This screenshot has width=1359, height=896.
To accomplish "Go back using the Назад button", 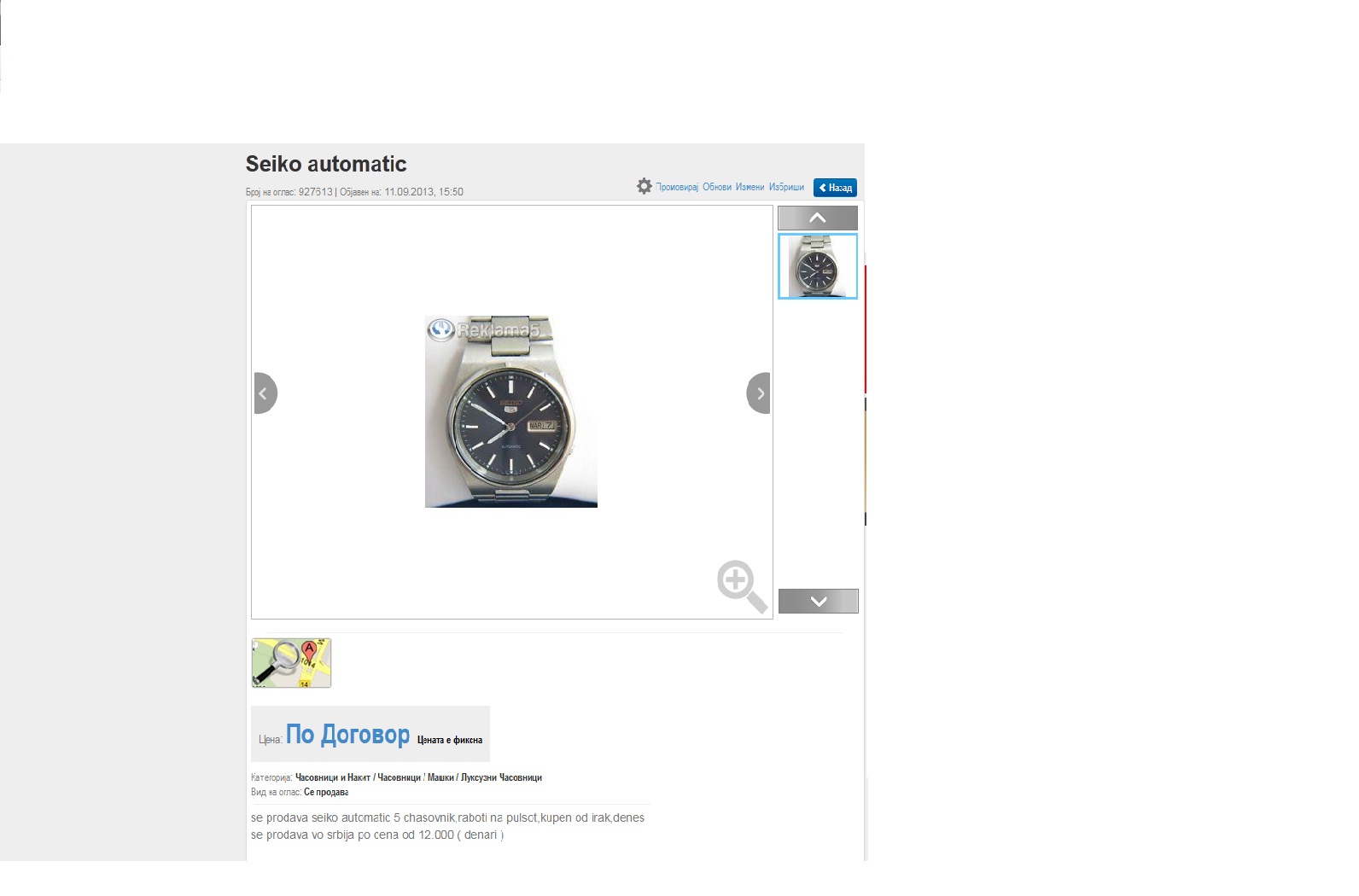I will [x=835, y=188].
